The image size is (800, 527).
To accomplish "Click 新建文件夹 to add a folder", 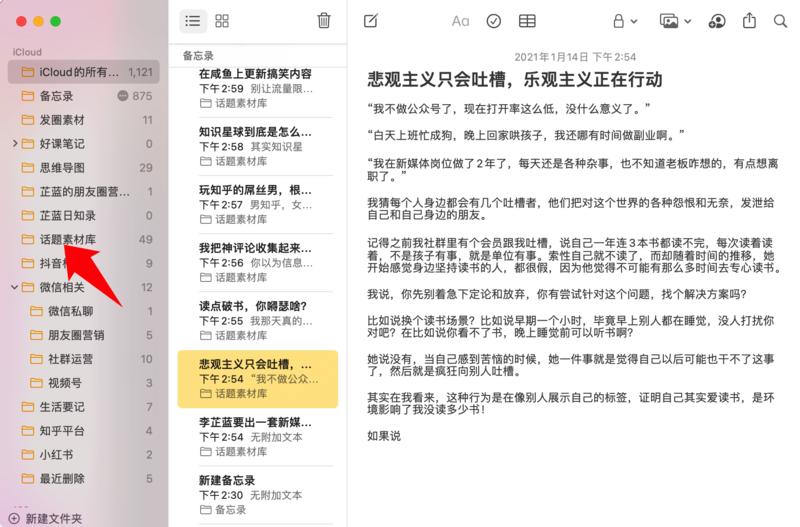I will (53, 518).
